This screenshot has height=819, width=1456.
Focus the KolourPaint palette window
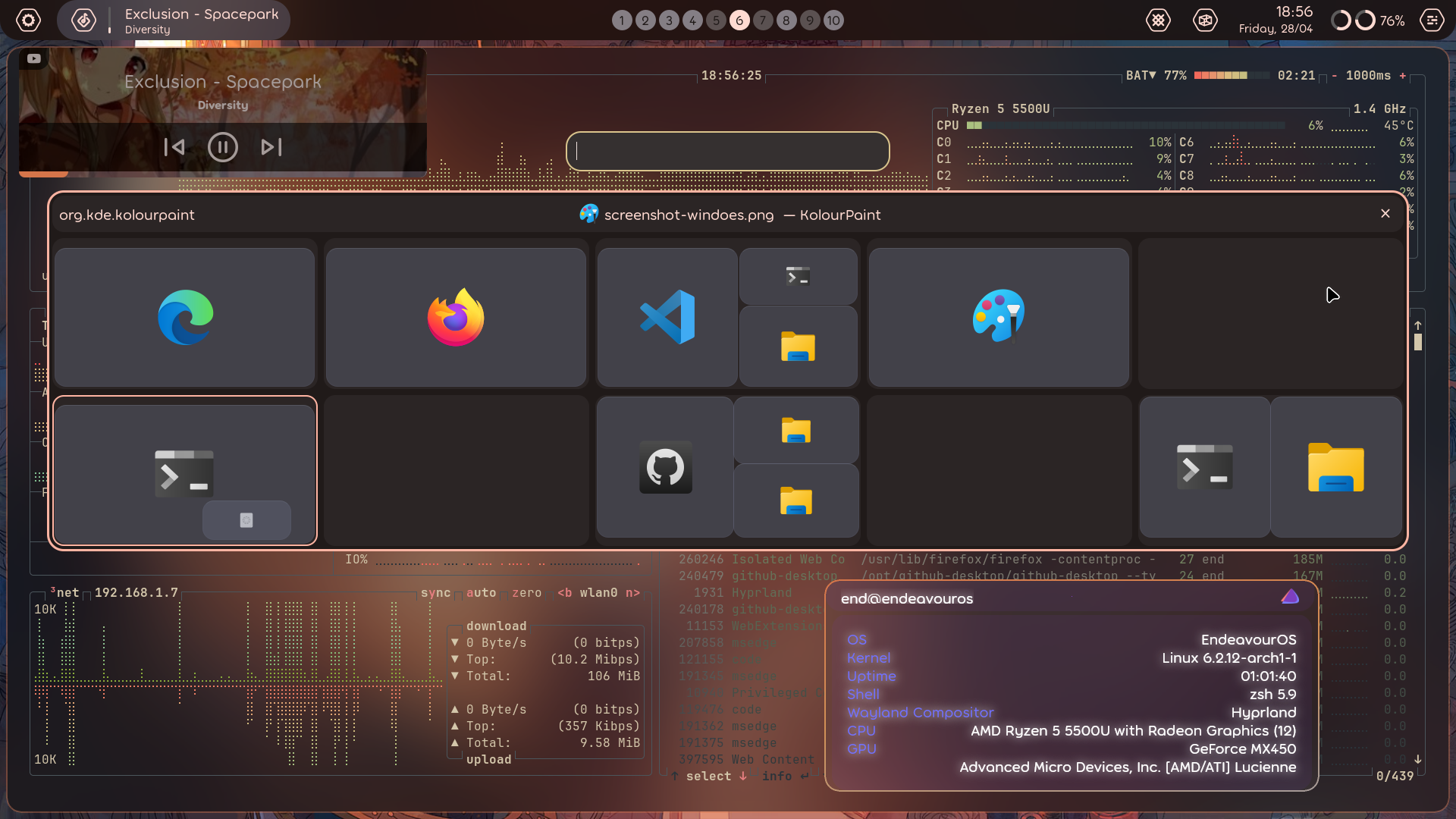(998, 317)
